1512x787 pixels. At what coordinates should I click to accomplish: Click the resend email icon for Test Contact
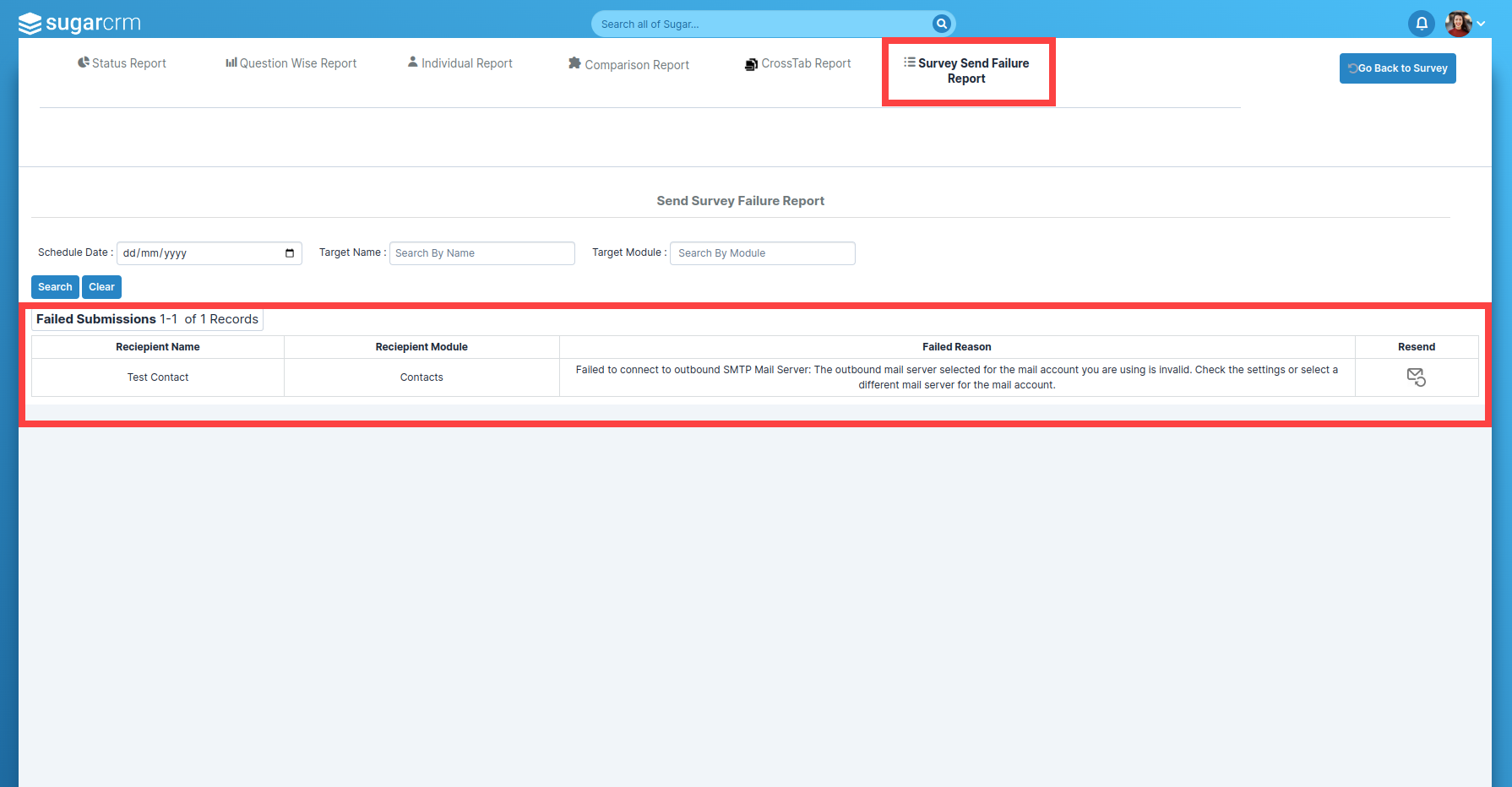(x=1416, y=377)
